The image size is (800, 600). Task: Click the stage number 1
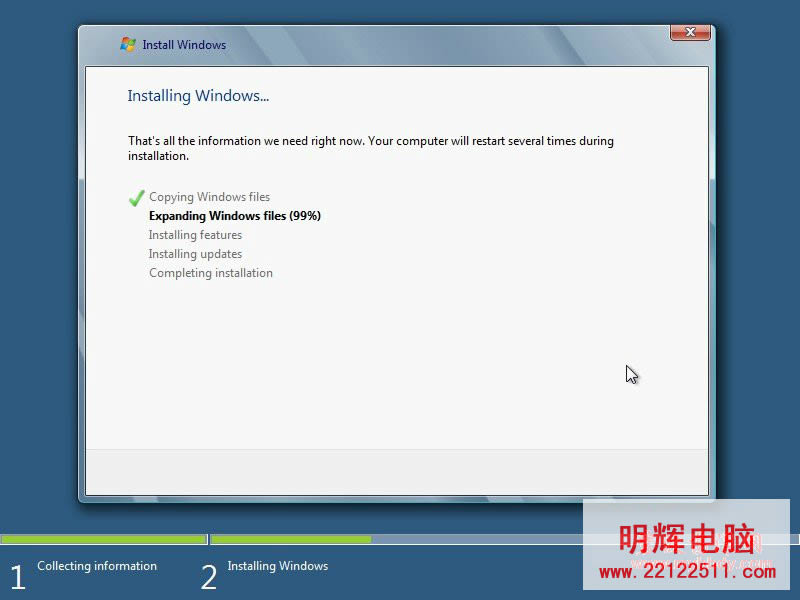18,578
